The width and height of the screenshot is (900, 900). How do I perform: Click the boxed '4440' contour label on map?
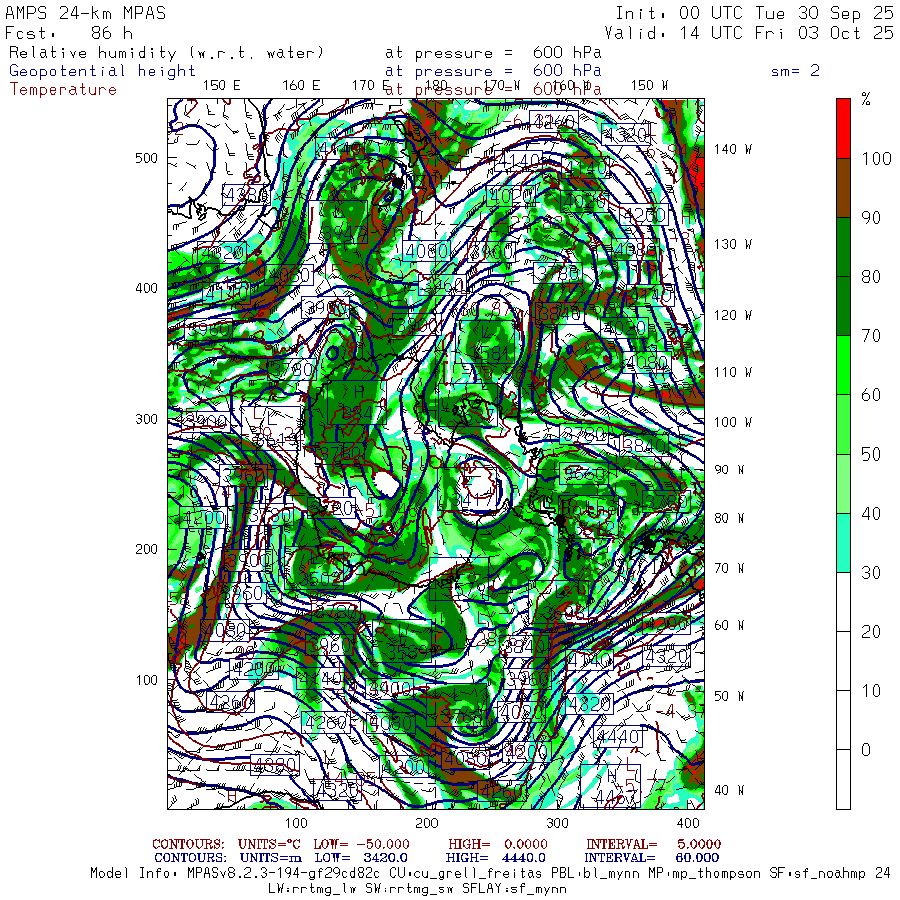pyautogui.click(x=619, y=736)
